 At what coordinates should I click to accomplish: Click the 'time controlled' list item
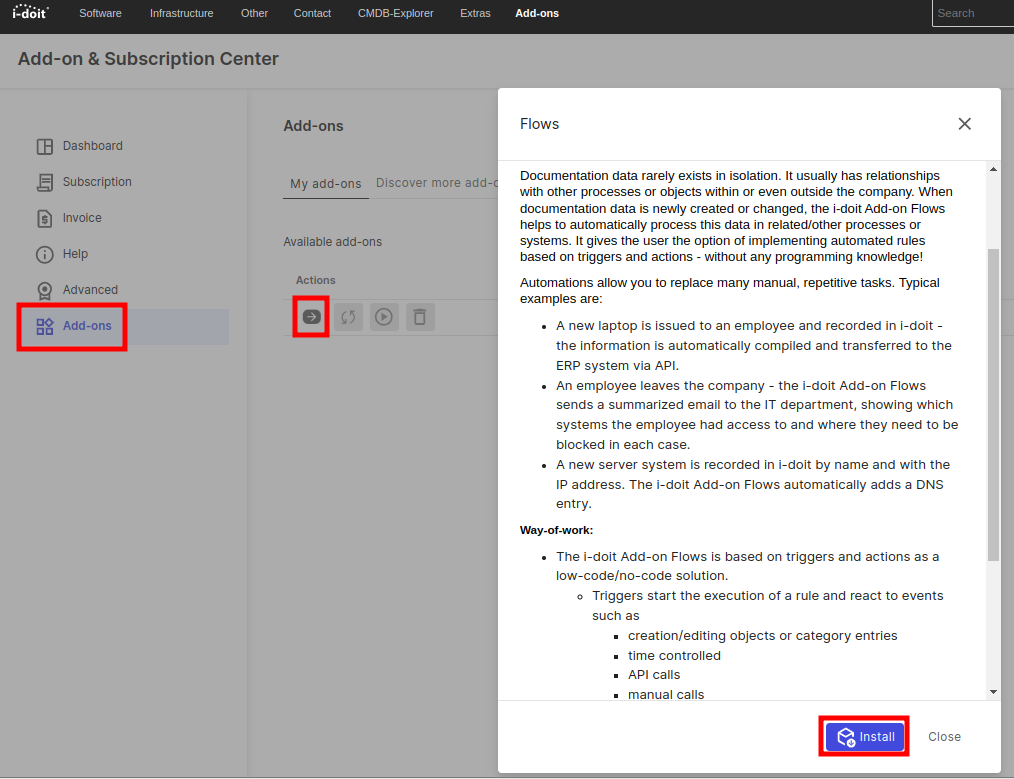(x=674, y=656)
